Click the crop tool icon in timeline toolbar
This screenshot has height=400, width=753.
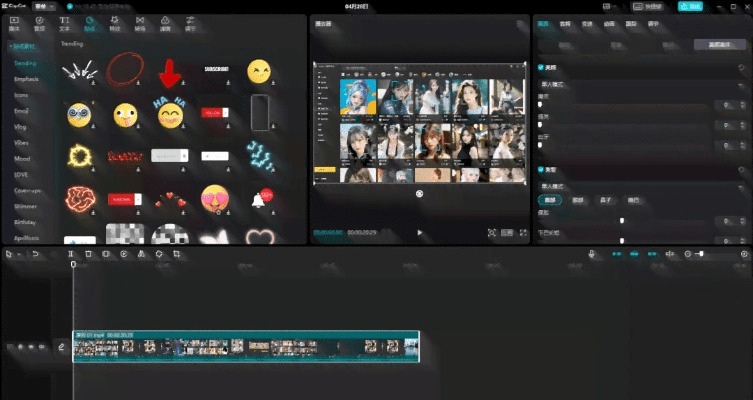pyautogui.click(x=175, y=254)
